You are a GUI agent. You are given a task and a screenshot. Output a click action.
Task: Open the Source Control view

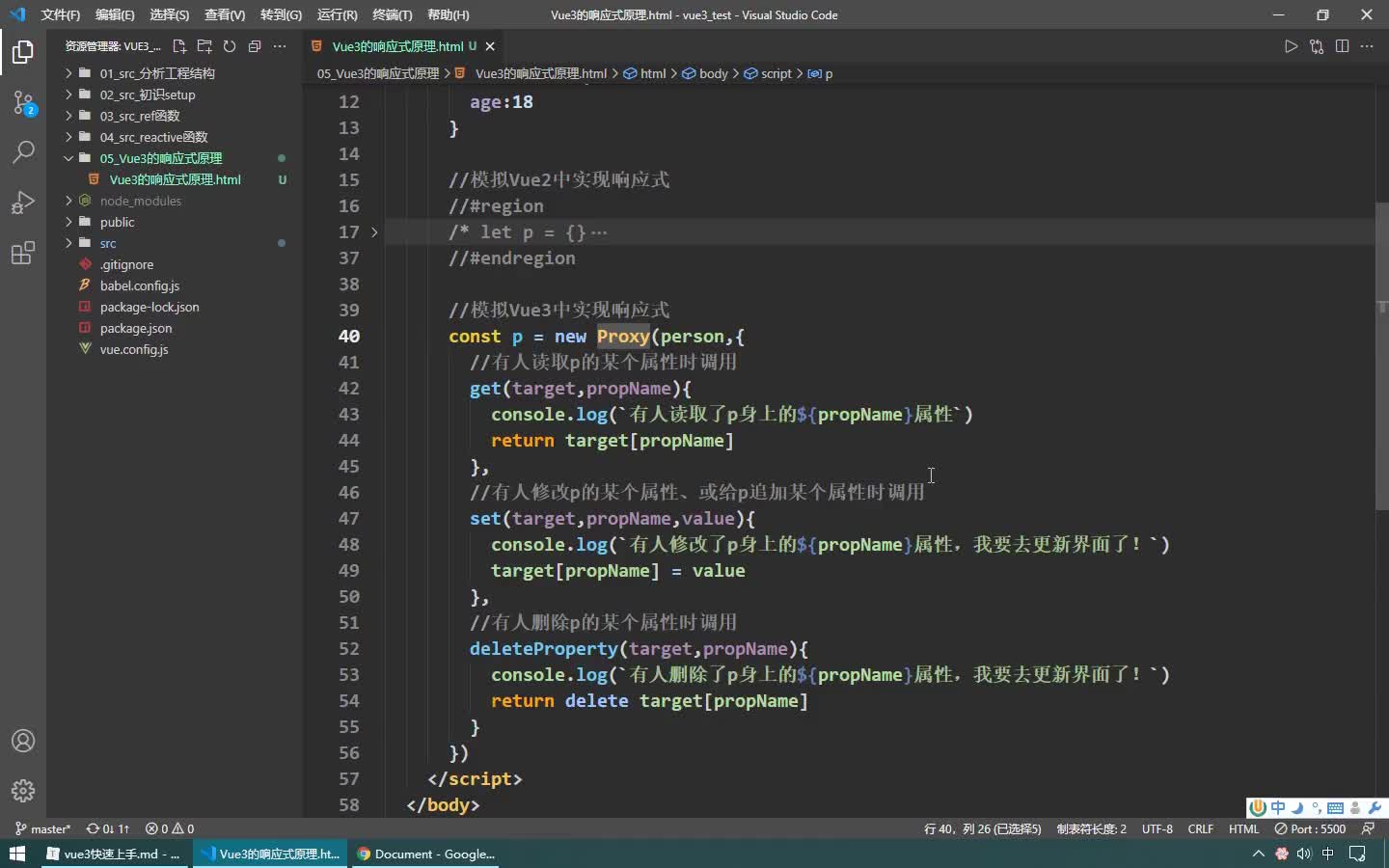pos(23,102)
